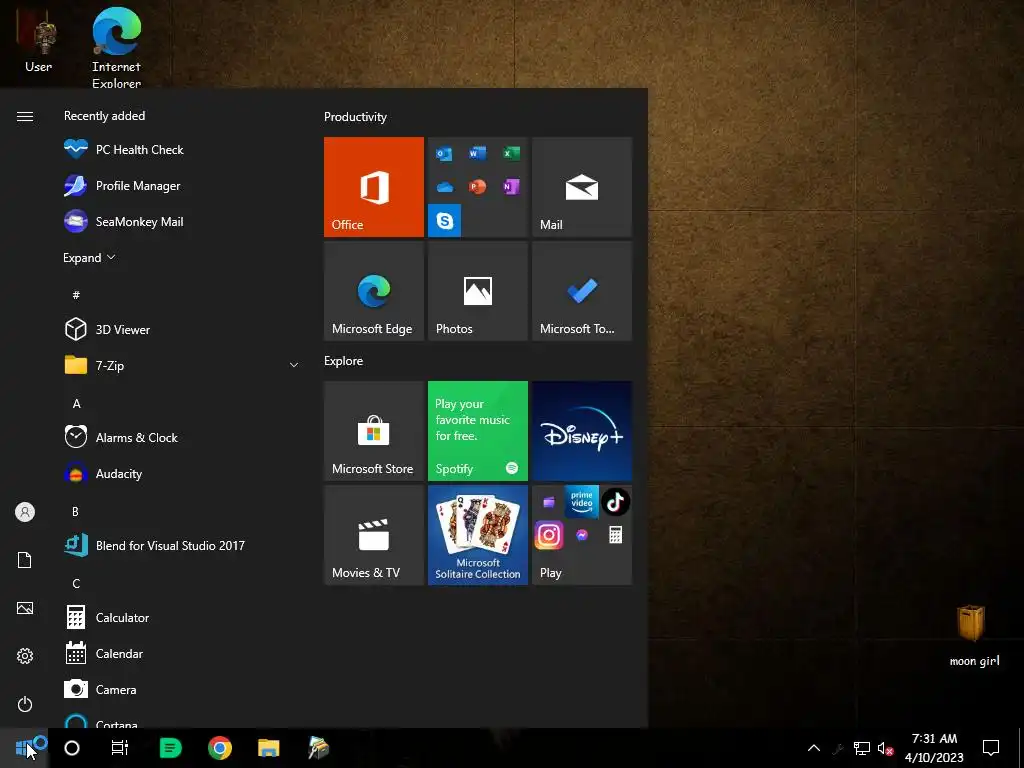Image resolution: width=1024 pixels, height=768 pixels.
Task: Open the Disney+ tile
Action: (582, 431)
